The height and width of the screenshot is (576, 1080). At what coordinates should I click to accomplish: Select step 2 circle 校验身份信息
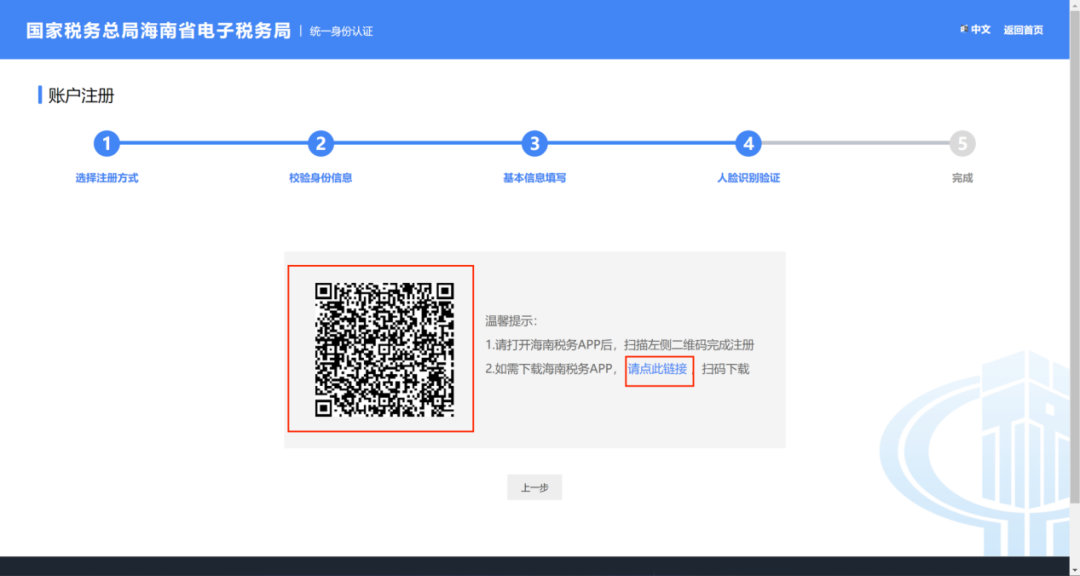320,144
